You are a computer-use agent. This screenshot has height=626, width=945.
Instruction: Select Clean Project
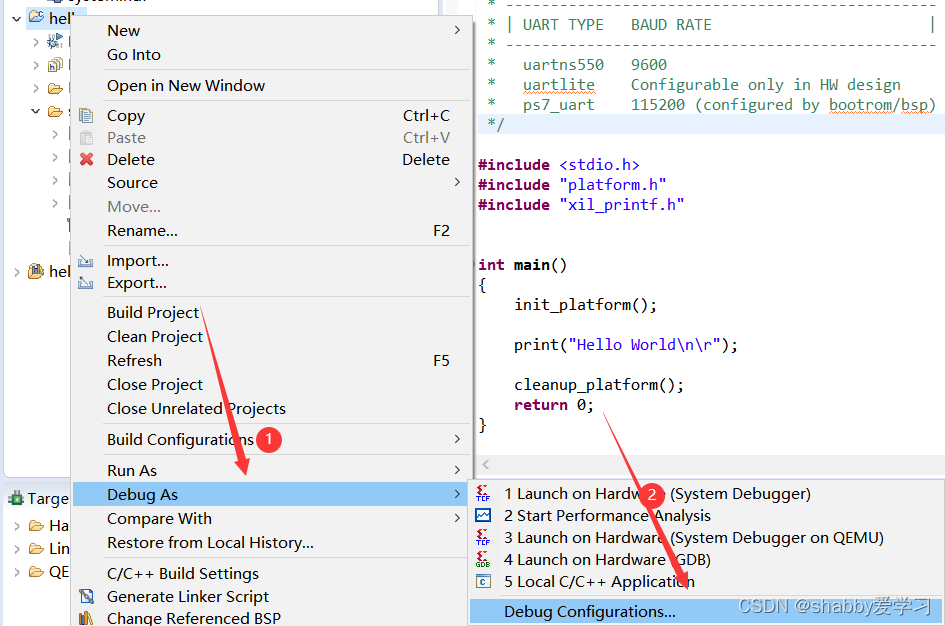pyautogui.click(x=155, y=337)
